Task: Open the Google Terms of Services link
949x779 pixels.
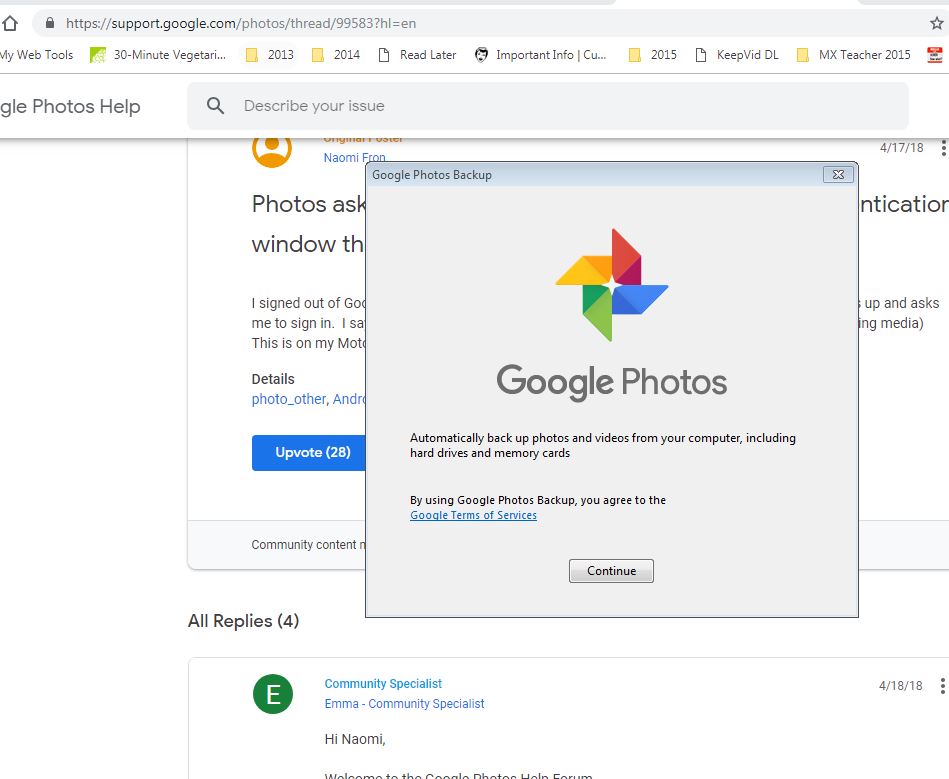Action: (473, 515)
